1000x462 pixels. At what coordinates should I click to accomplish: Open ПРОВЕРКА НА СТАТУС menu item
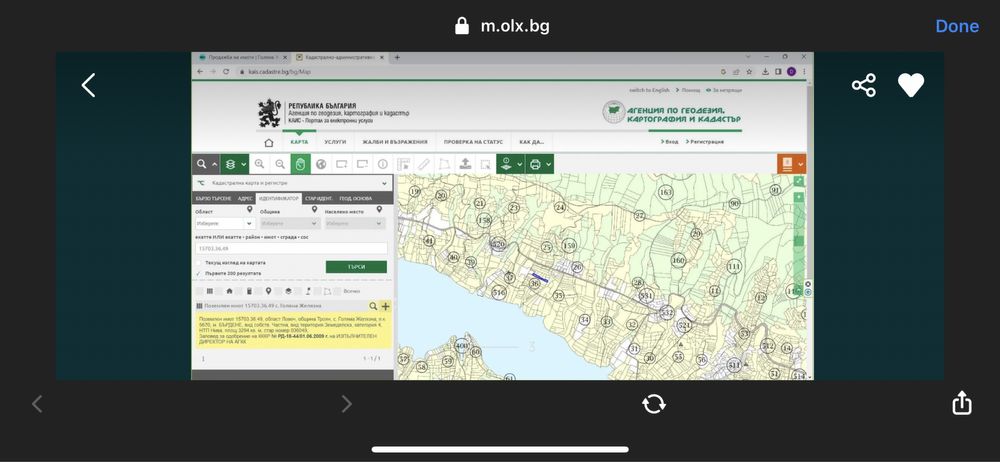(x=473, y=142)
